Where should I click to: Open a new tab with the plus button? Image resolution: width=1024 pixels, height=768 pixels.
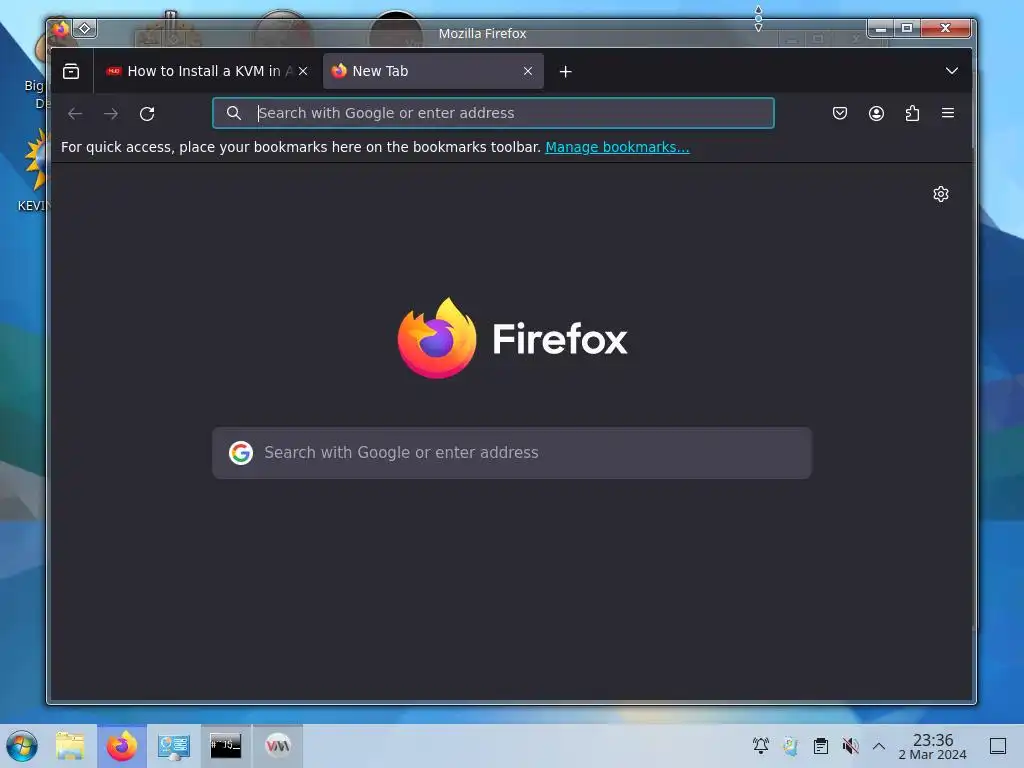tap(566, 72)
